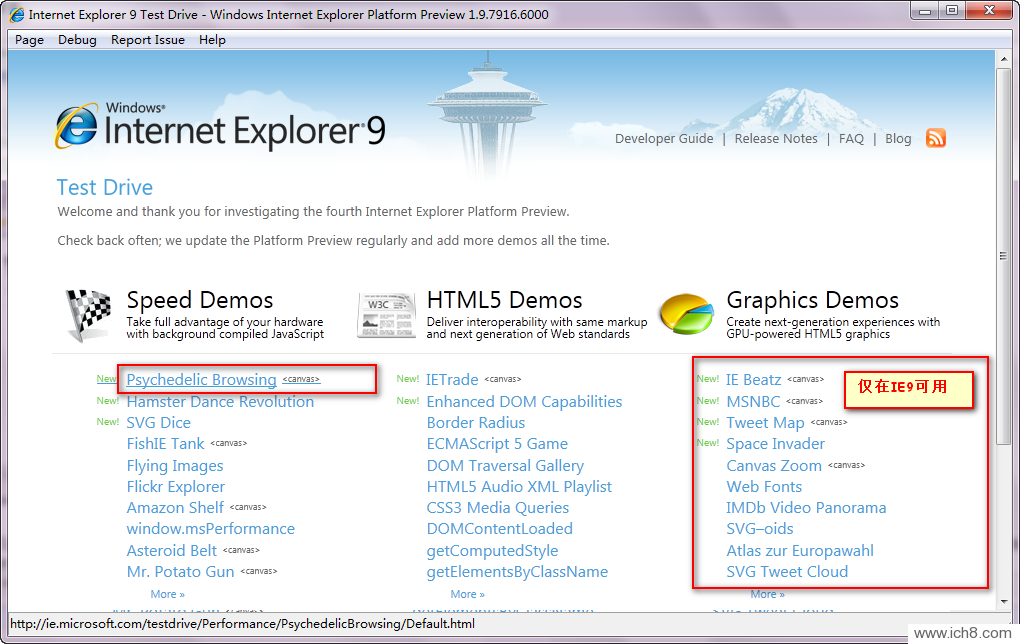Launch the Asteroid Belt demo
Viewport: 1020px width, 644px height.
click(171, 550)
